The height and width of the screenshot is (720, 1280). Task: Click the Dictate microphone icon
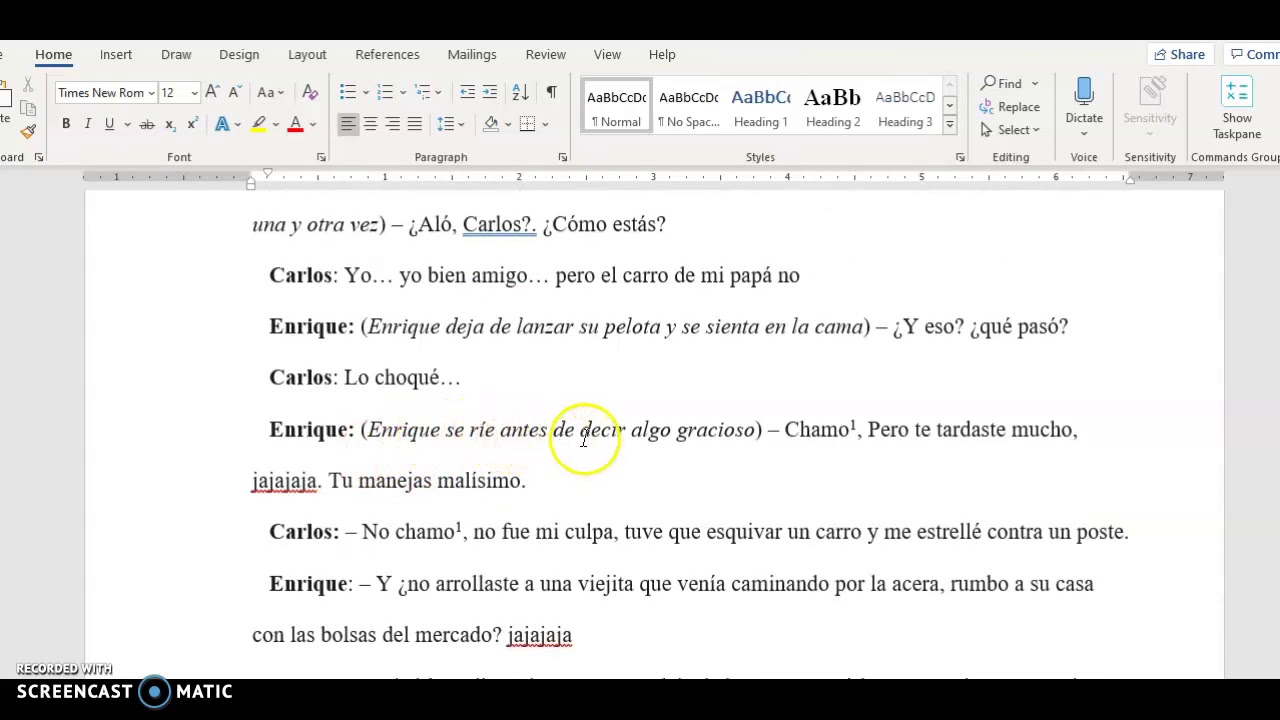[1084, 93]
